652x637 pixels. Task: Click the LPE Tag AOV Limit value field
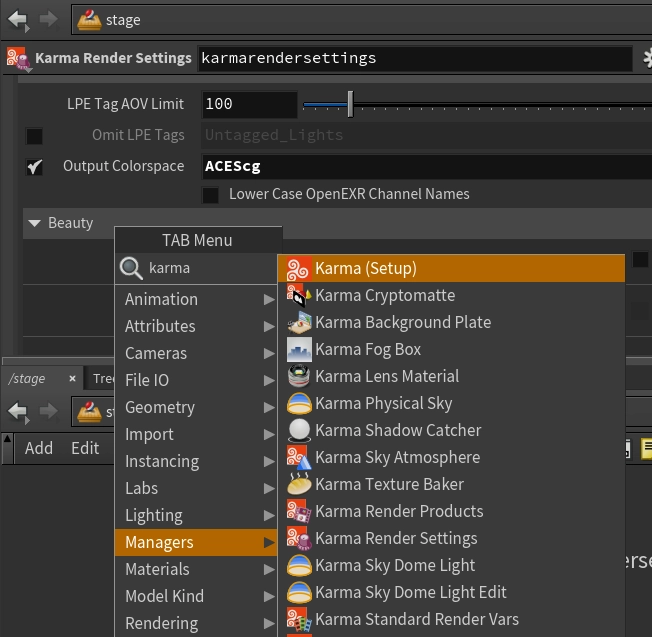(249, 104)
